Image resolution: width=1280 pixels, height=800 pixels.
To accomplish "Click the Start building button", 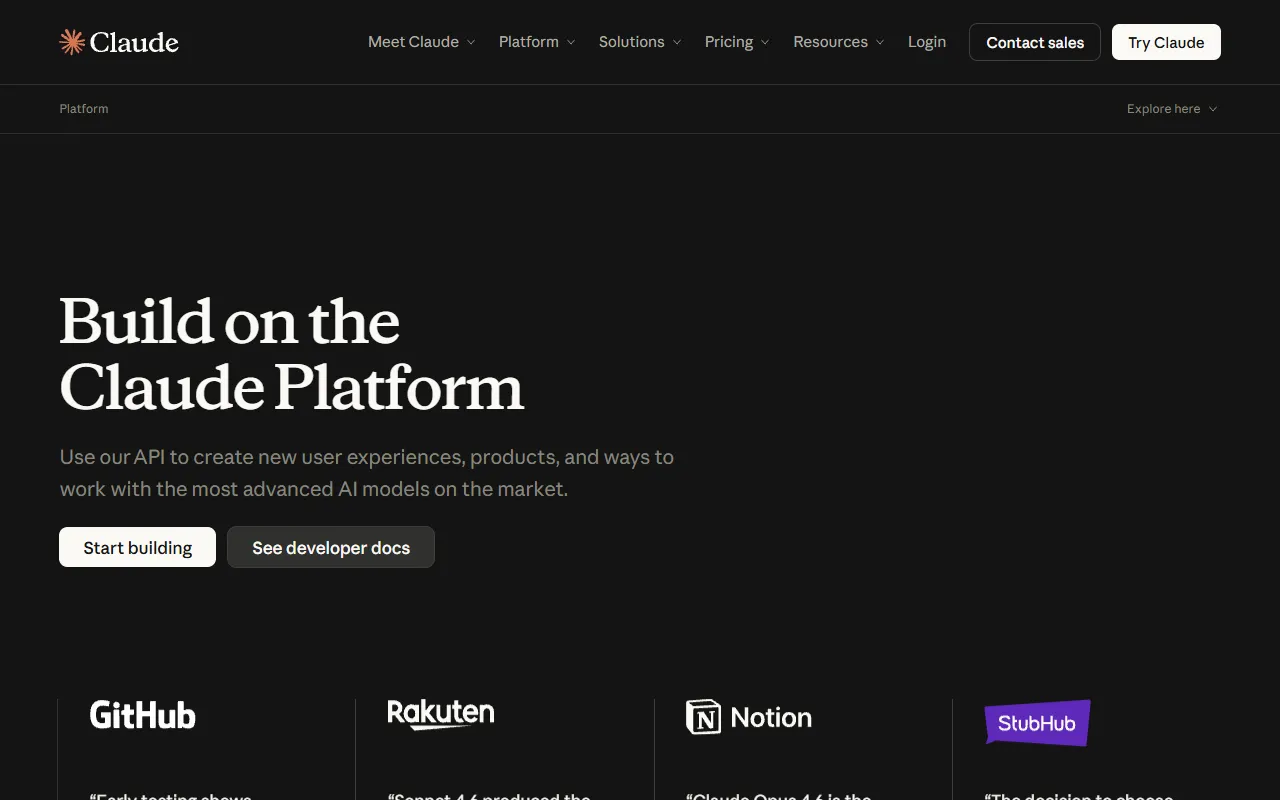I will pyautogui.click(x=137, y=547).
